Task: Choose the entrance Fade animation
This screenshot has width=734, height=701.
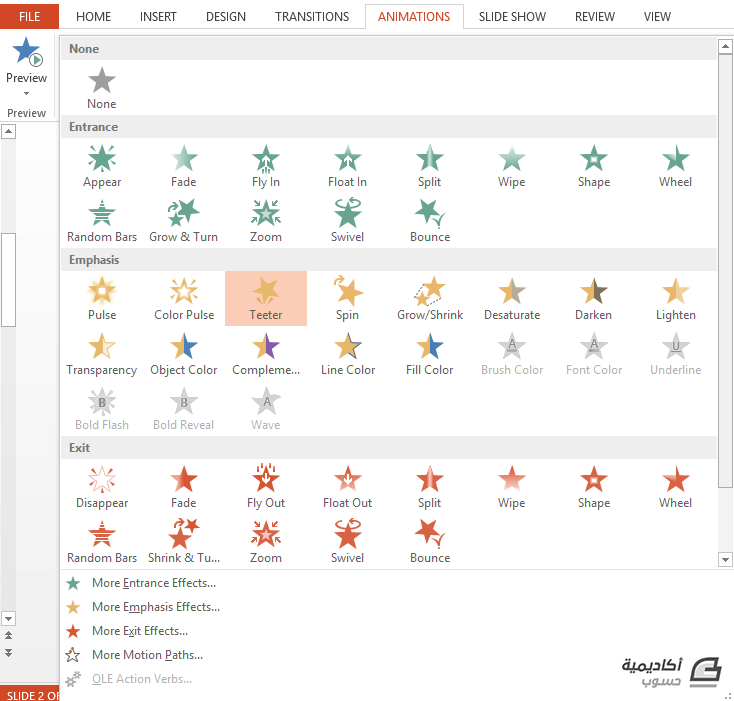Action: [184, 166]
